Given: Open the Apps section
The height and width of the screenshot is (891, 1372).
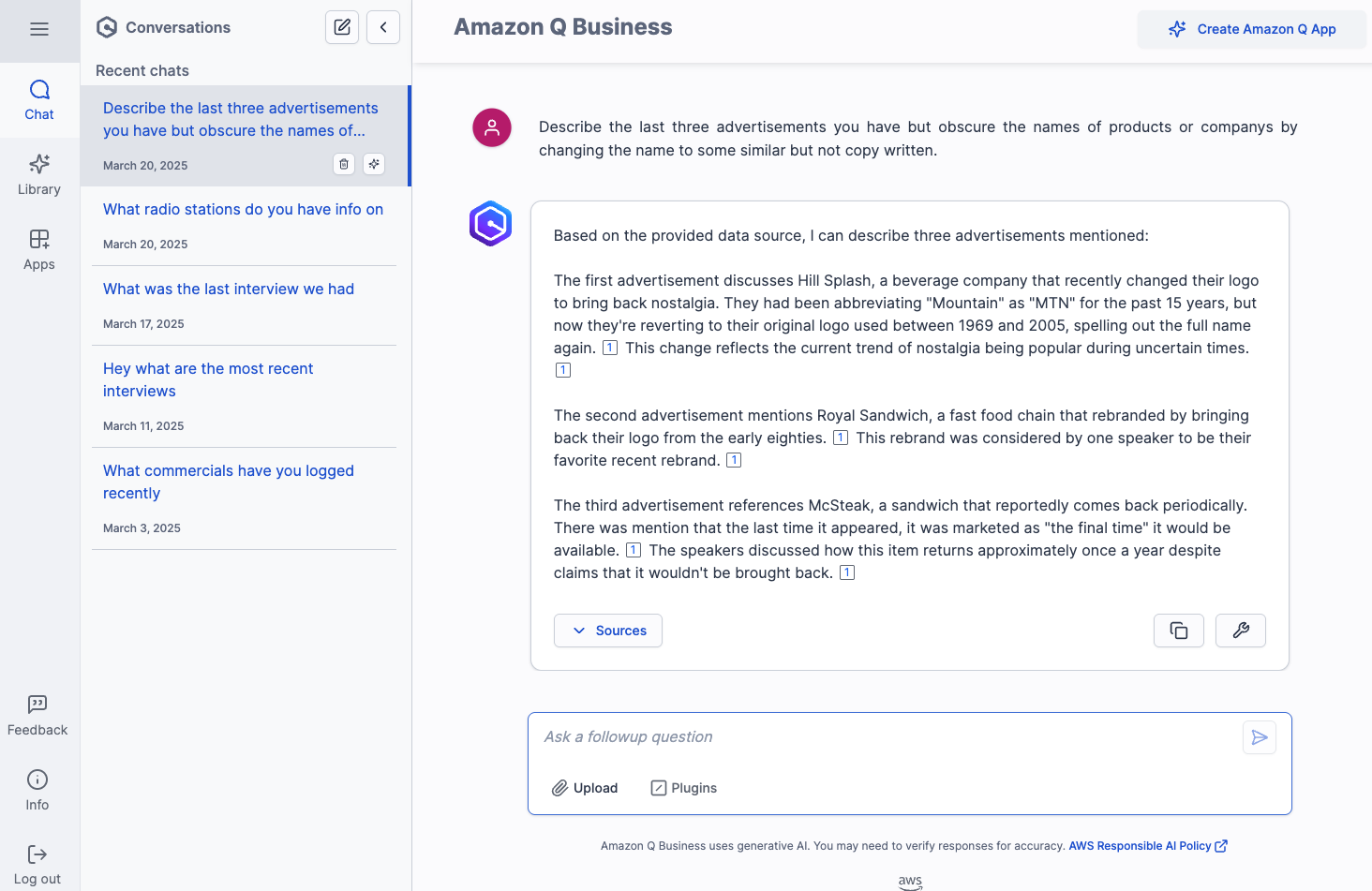Looking at the screenshot, I should pyautogui.click(x=39, y=250).
